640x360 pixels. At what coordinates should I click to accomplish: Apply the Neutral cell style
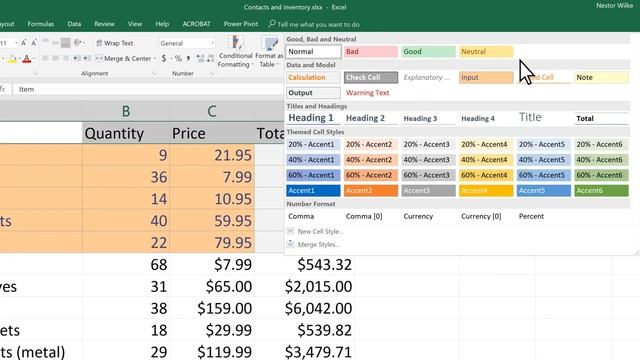pyautogui.click(x=486, y=51)
